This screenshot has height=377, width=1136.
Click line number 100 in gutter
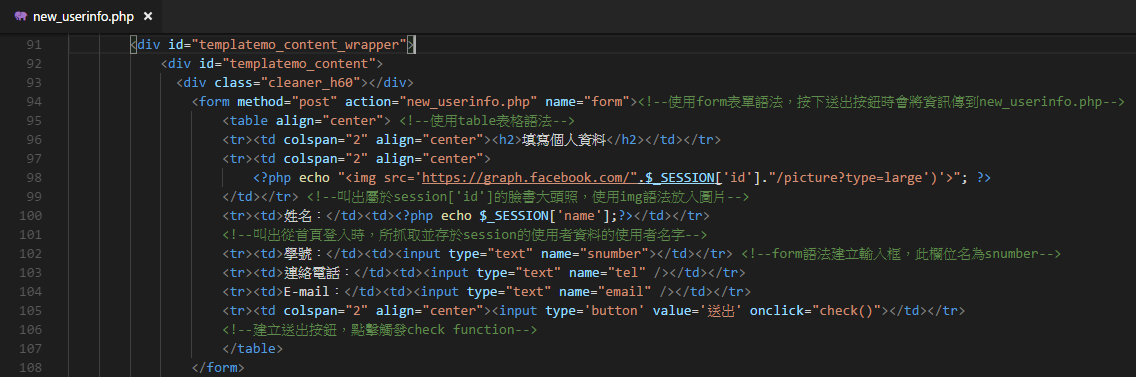[x=30, y=215]
